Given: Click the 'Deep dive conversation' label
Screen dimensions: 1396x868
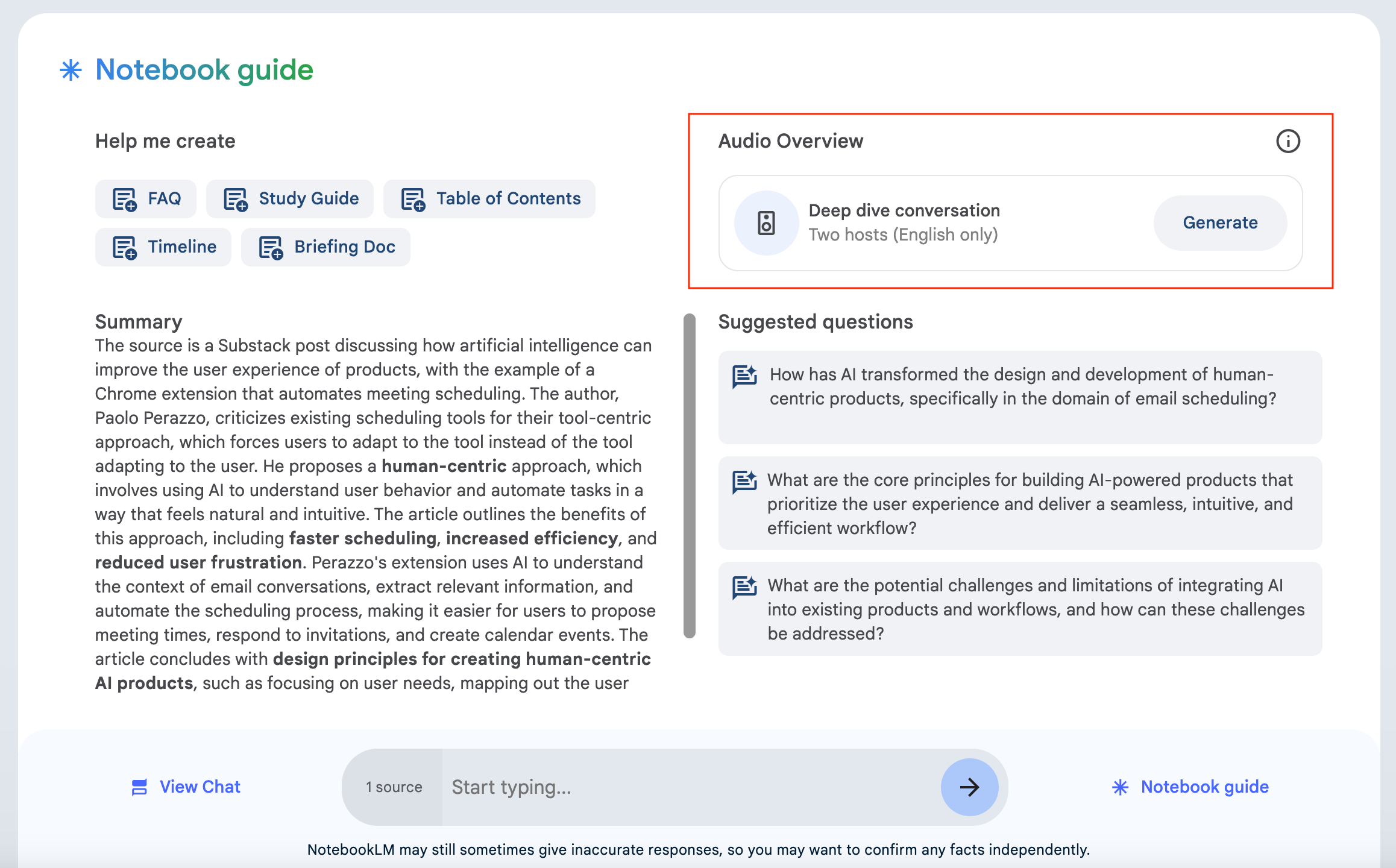Looking at the screenshot, I should (x=904, y=210).
